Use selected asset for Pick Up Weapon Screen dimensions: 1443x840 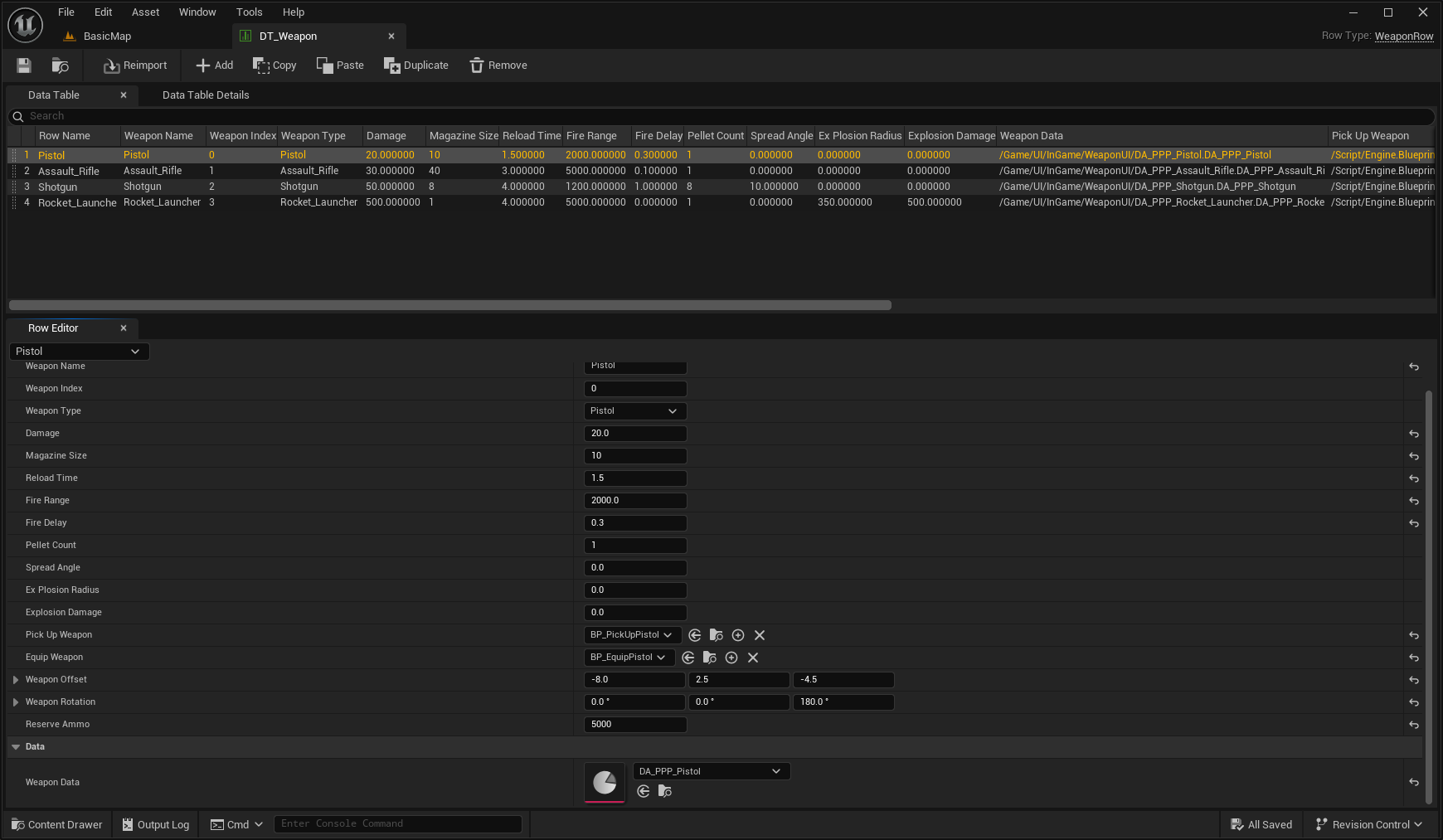[x=695, y=635]
